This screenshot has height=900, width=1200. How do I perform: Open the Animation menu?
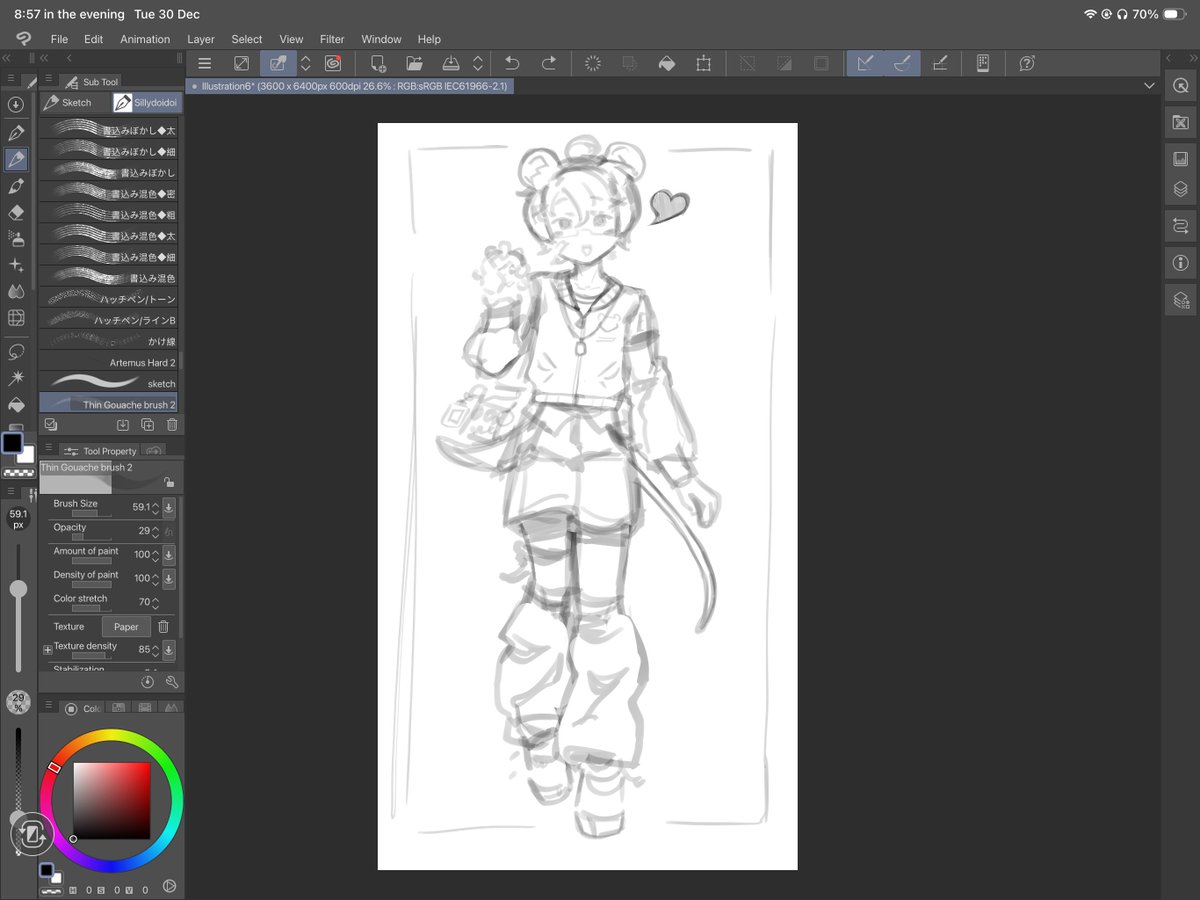coord(145,39)
